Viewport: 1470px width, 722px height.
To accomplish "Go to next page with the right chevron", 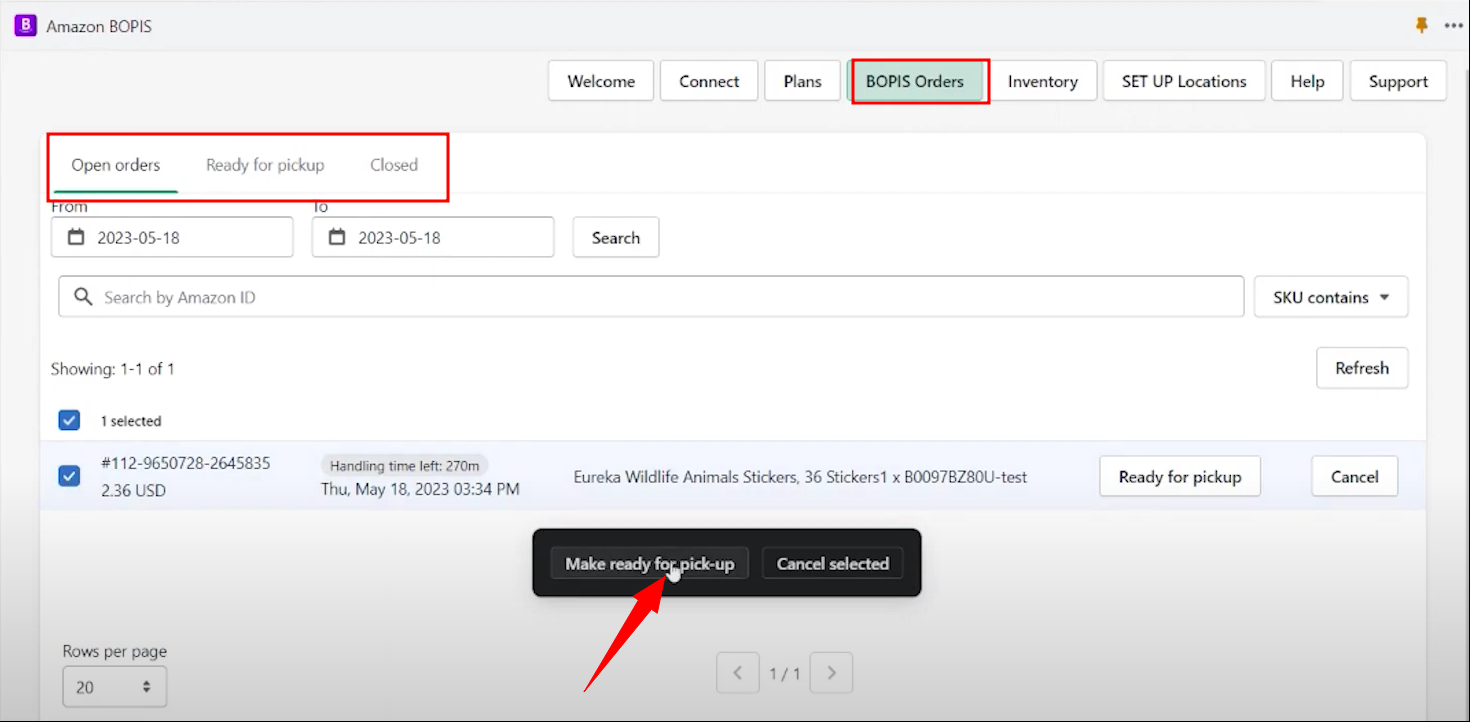I will pos(831,673).
